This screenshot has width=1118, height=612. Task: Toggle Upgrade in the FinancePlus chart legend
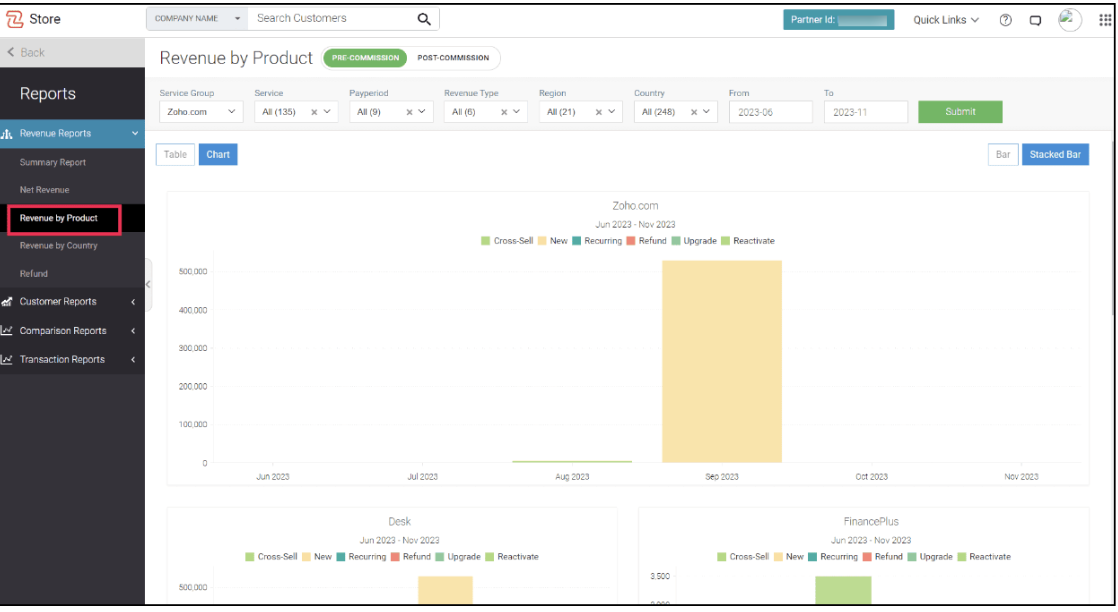(x=930, y=557)
